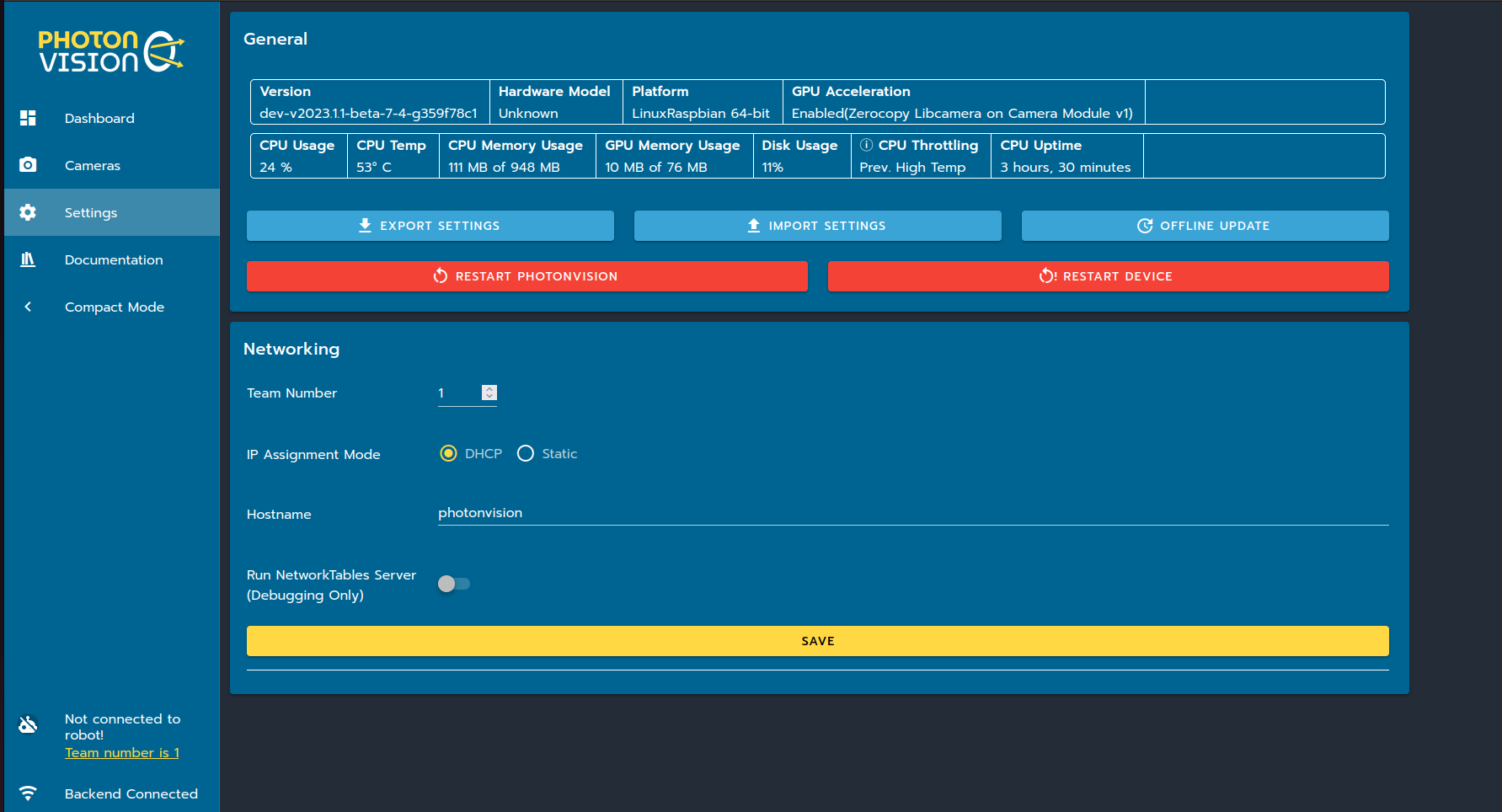This screenshot has width=1502, height=812.
Task: Click the Backend Connected wifi icon
Action: (28, 793)
